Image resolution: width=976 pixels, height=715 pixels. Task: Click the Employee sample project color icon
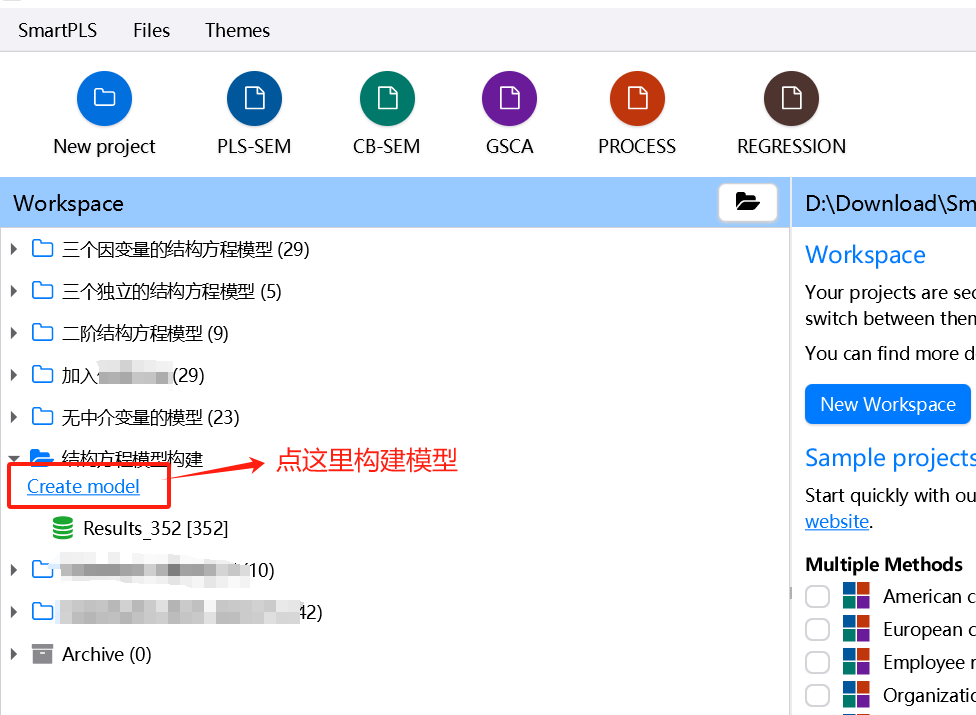coord(856,661)
